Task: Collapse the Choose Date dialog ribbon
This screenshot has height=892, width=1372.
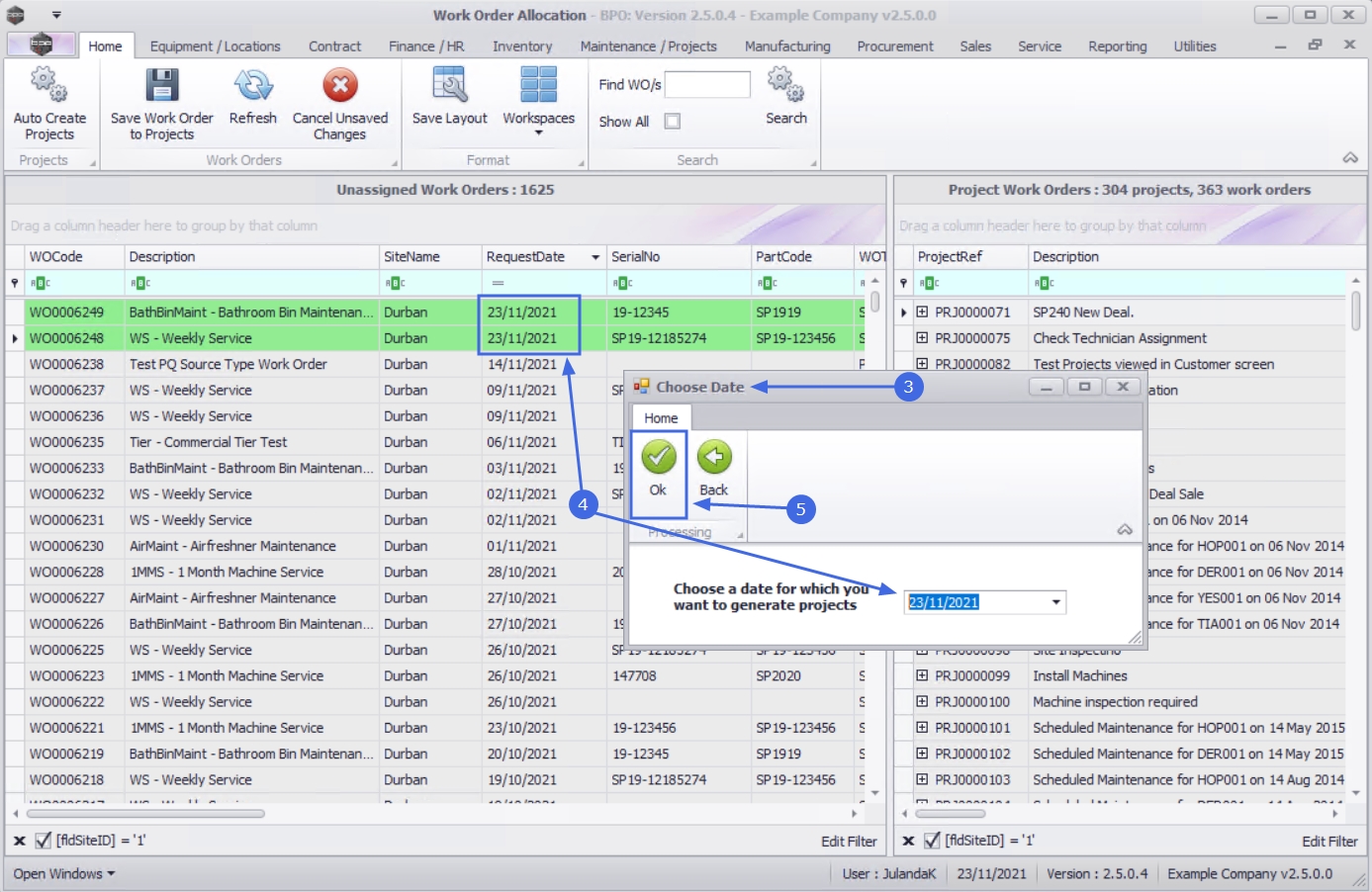Action: [1125, 530]
